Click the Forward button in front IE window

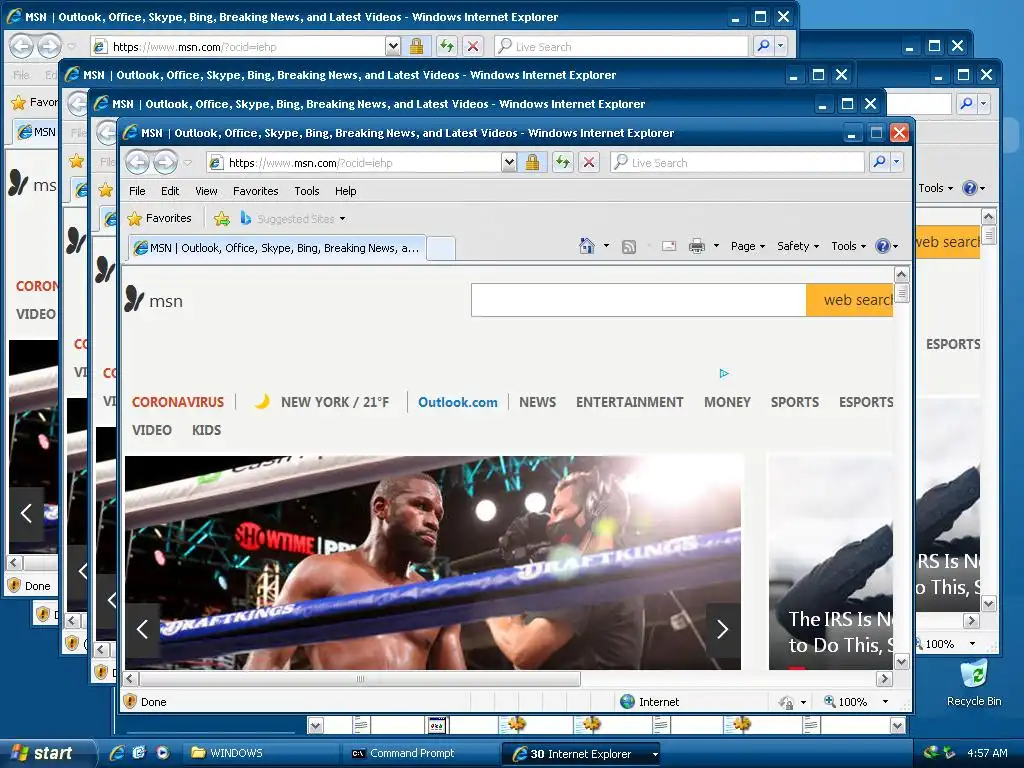pyautogui.click(x=166, y=163)
